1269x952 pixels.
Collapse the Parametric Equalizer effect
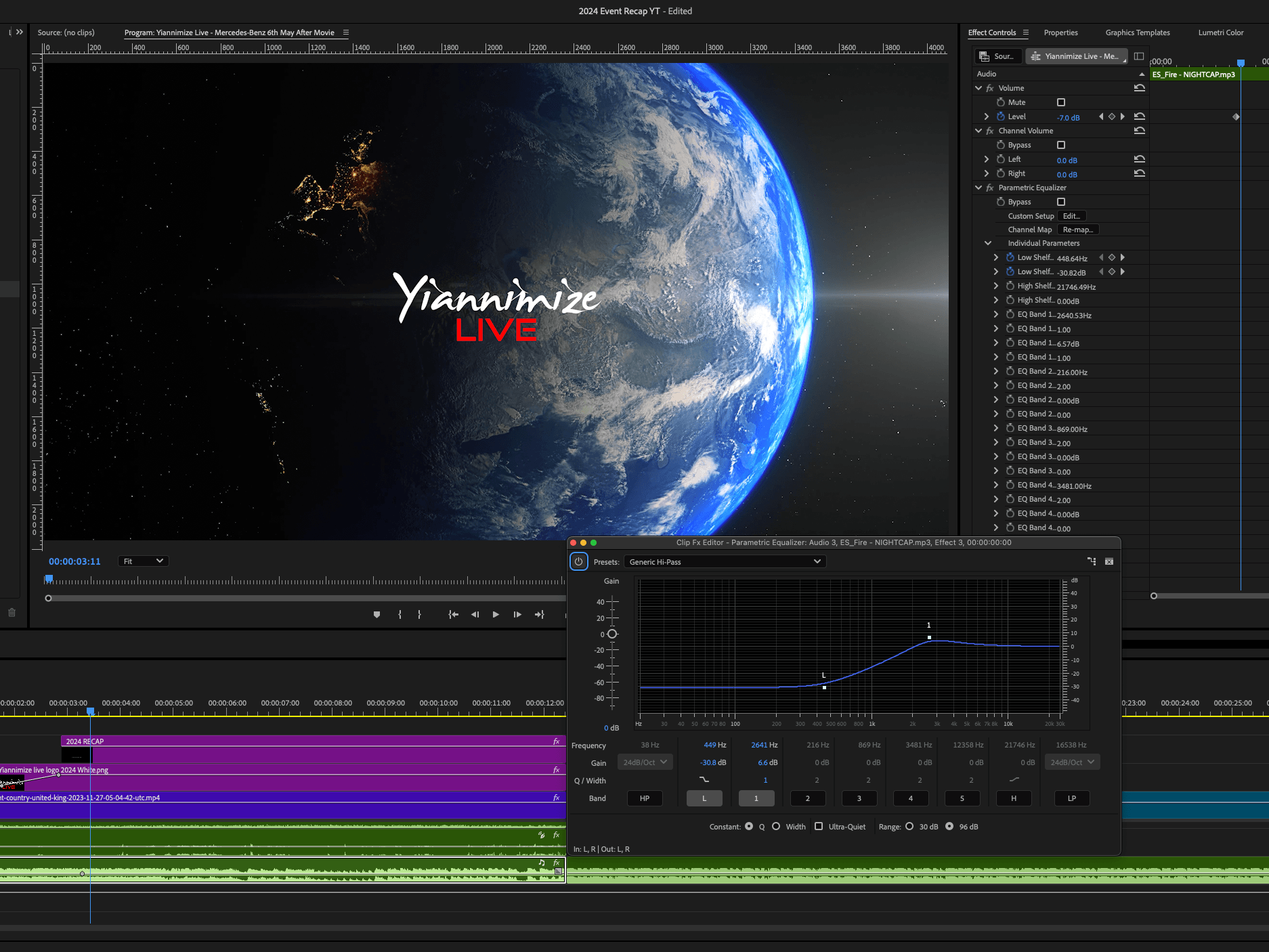point(978,188)
